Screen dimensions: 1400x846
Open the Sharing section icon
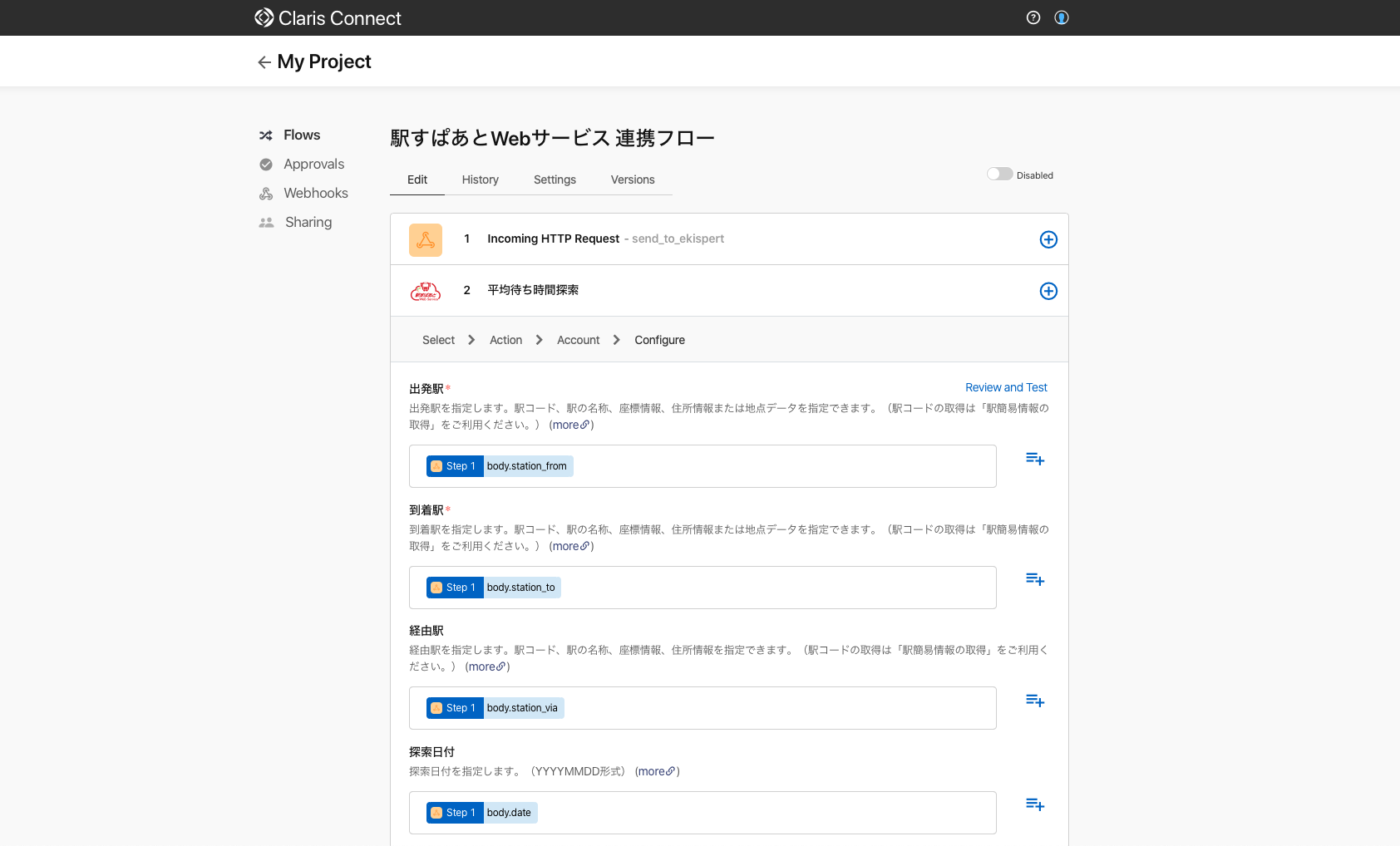coord(266,222)
